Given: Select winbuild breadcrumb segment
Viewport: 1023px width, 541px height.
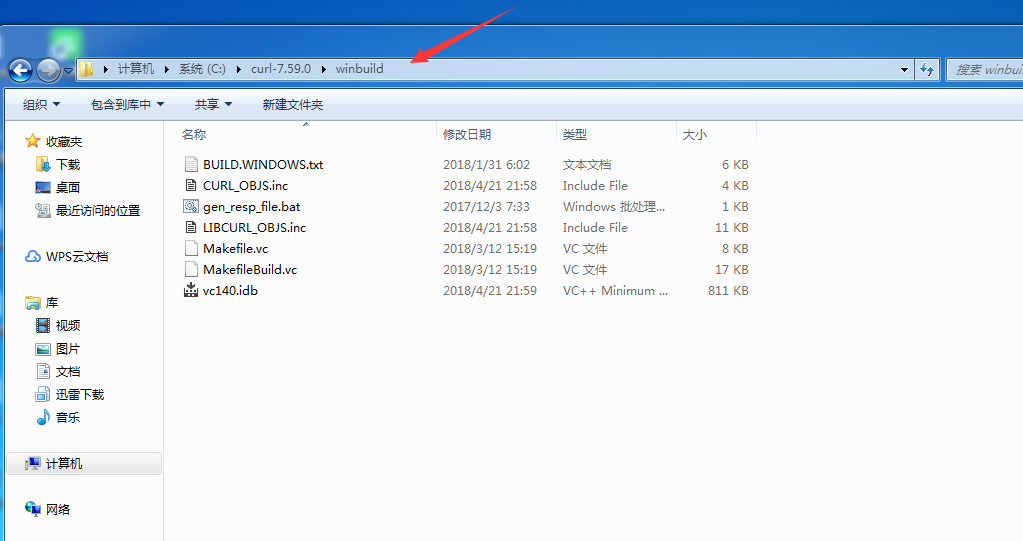Looking at the screenshot, I should pos(359,69).
